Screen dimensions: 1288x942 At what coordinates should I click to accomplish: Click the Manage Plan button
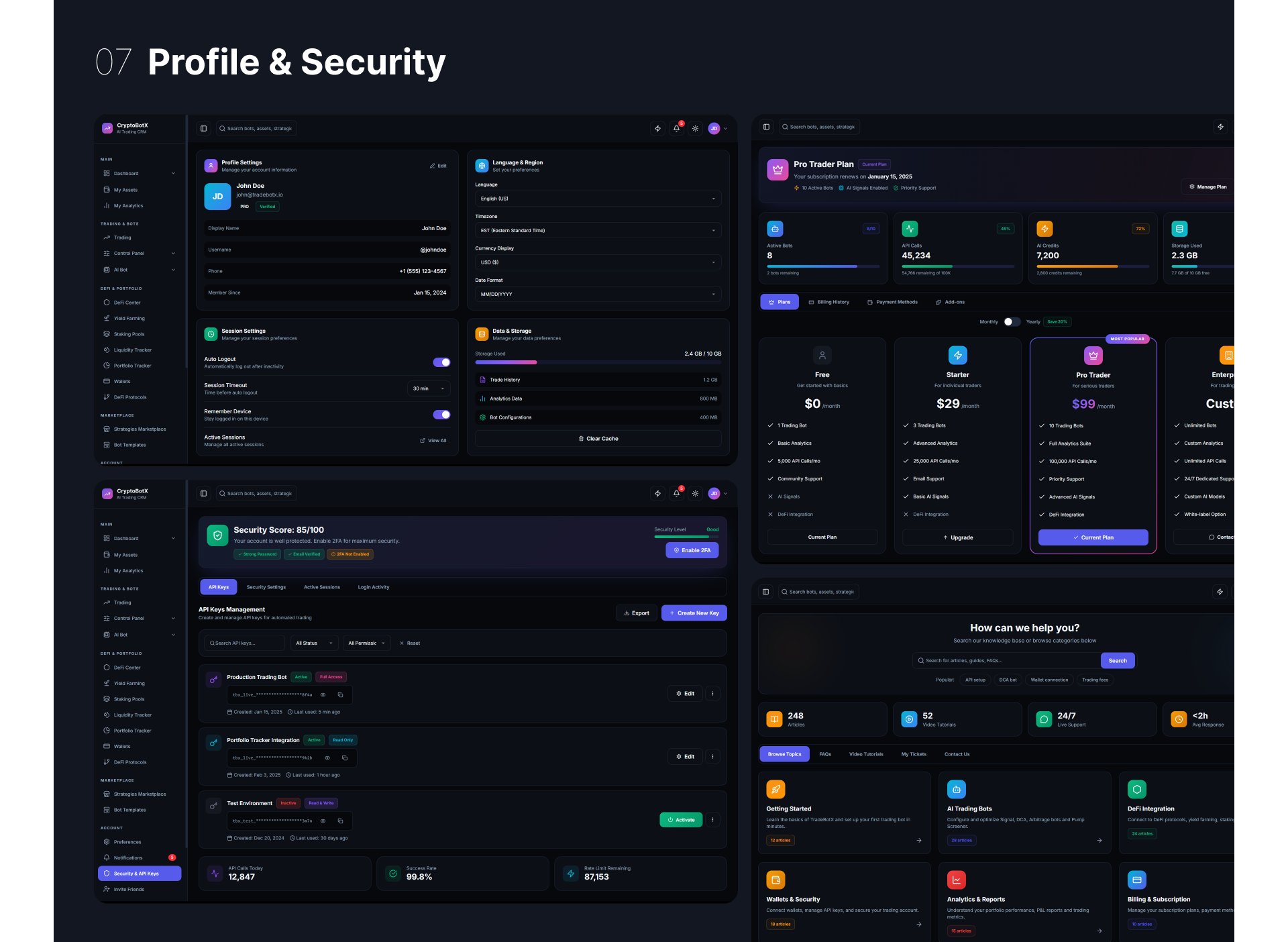(1207, 187)
